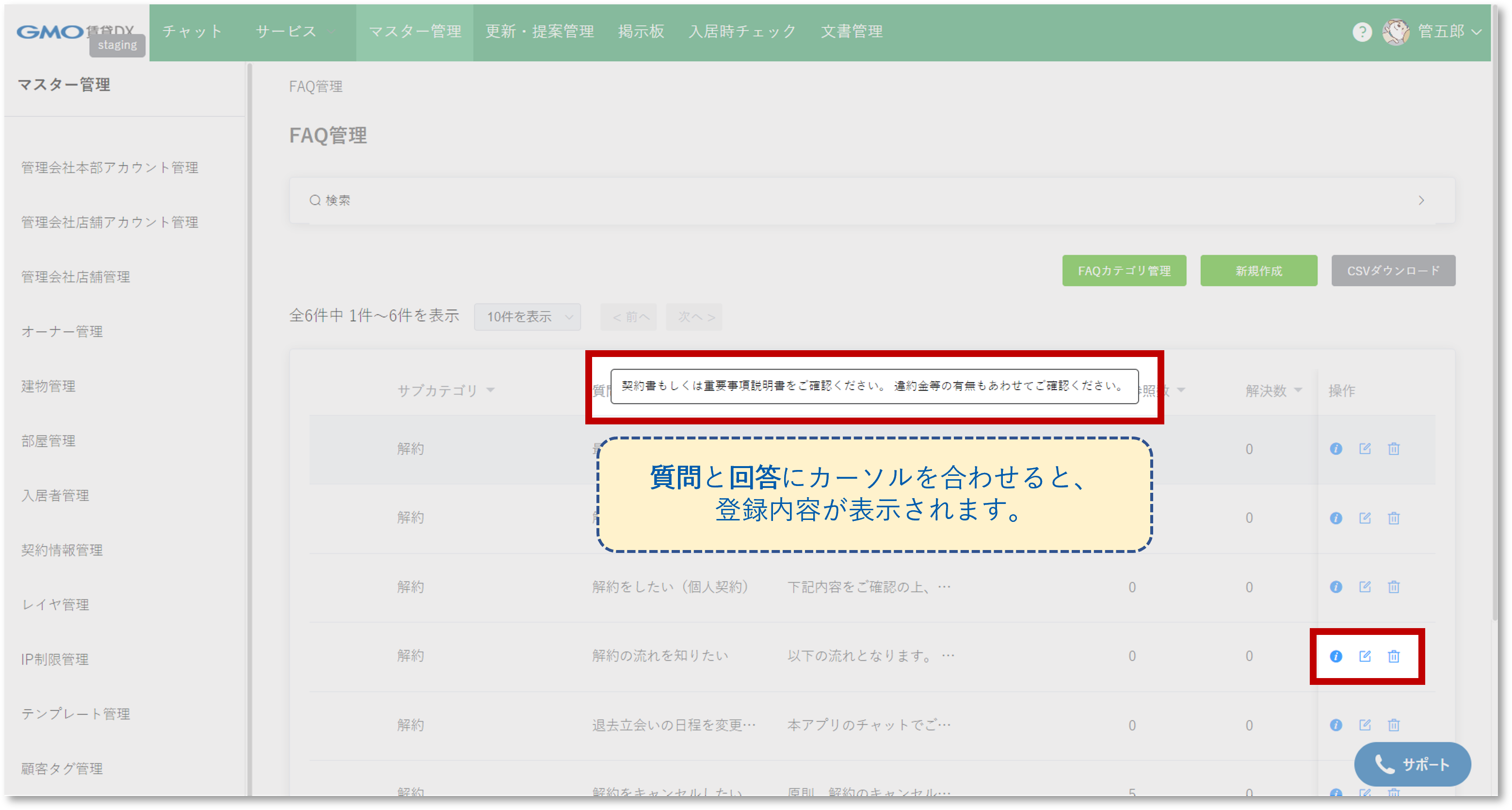1512x810 pixels.
Task: Delete the 退去立会いの日程を変更 FAQ row
Action: point(1393,725)
